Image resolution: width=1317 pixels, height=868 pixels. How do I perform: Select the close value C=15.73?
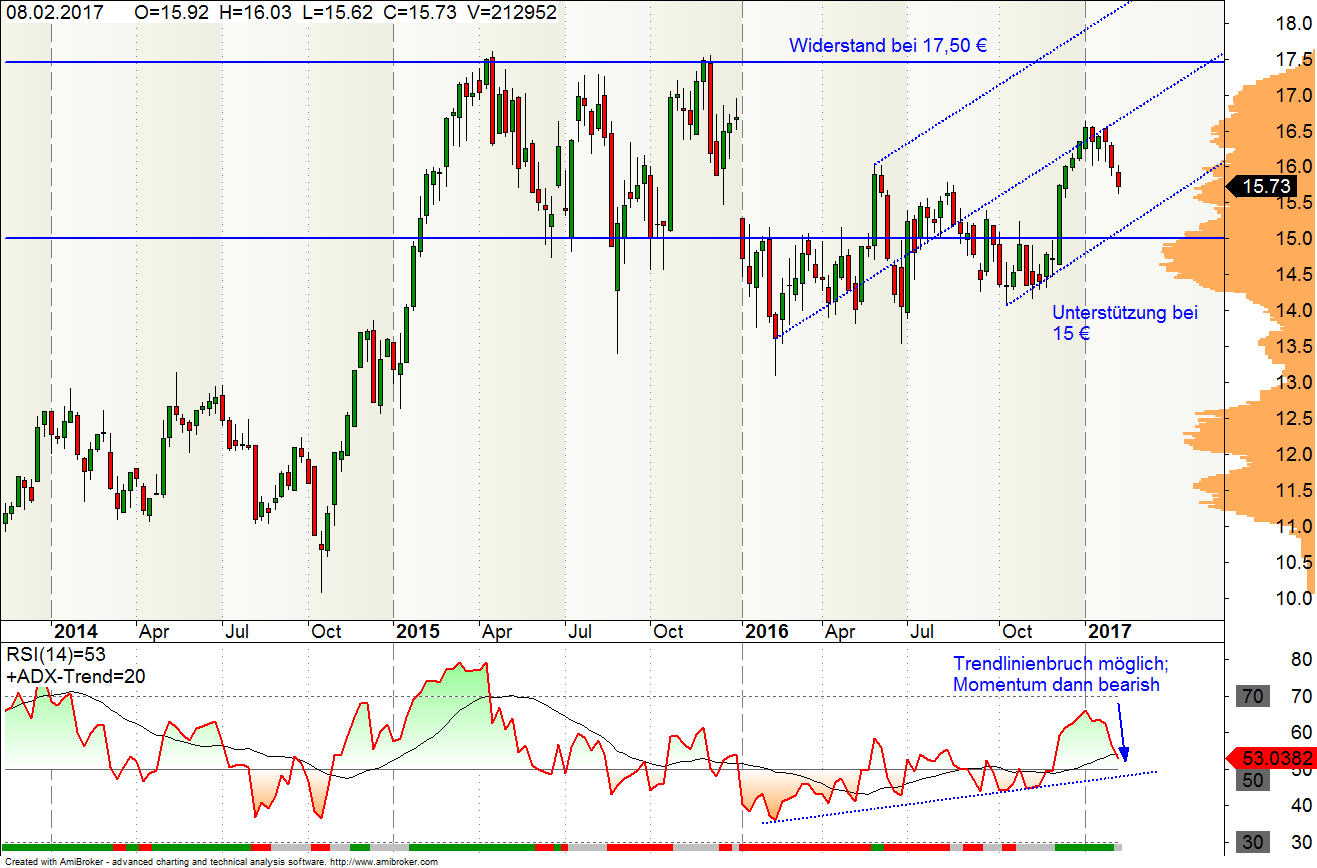pos(421,12)
